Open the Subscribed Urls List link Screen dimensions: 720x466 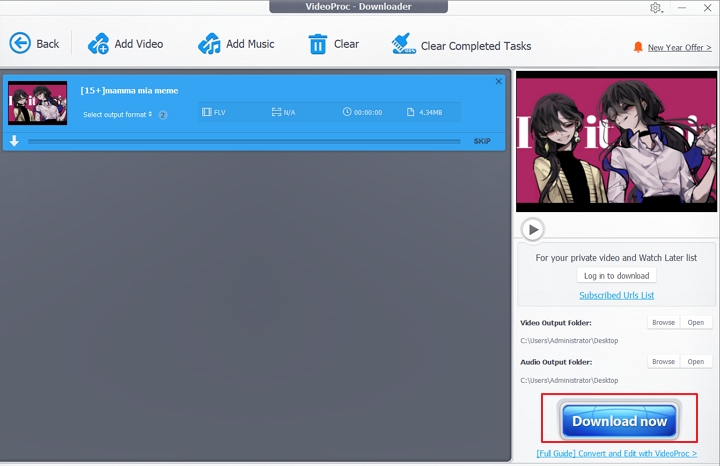point(616,295)
